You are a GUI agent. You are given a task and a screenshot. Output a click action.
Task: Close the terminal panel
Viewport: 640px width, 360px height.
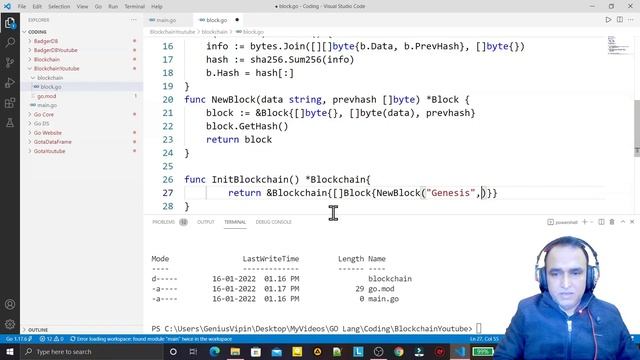[632, 222]
